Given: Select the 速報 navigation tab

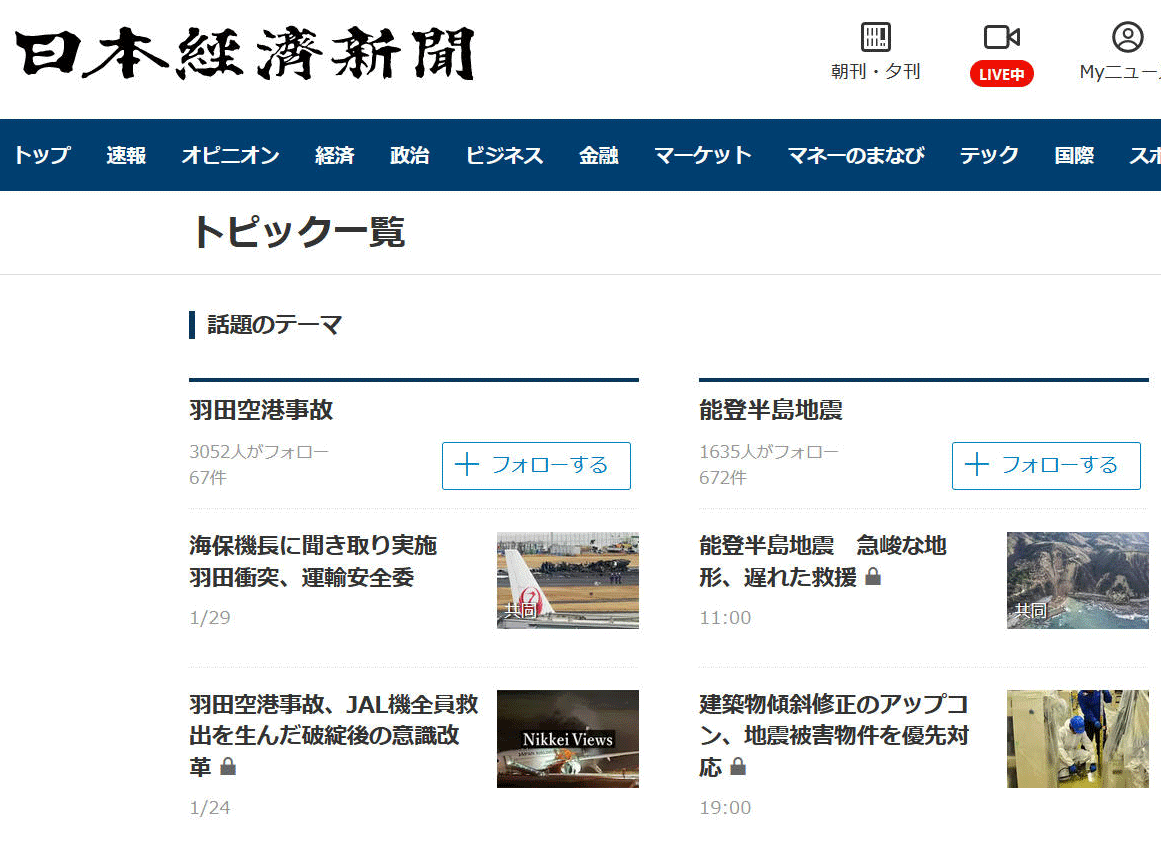Looking at the screenshot, I should (126, 155).
